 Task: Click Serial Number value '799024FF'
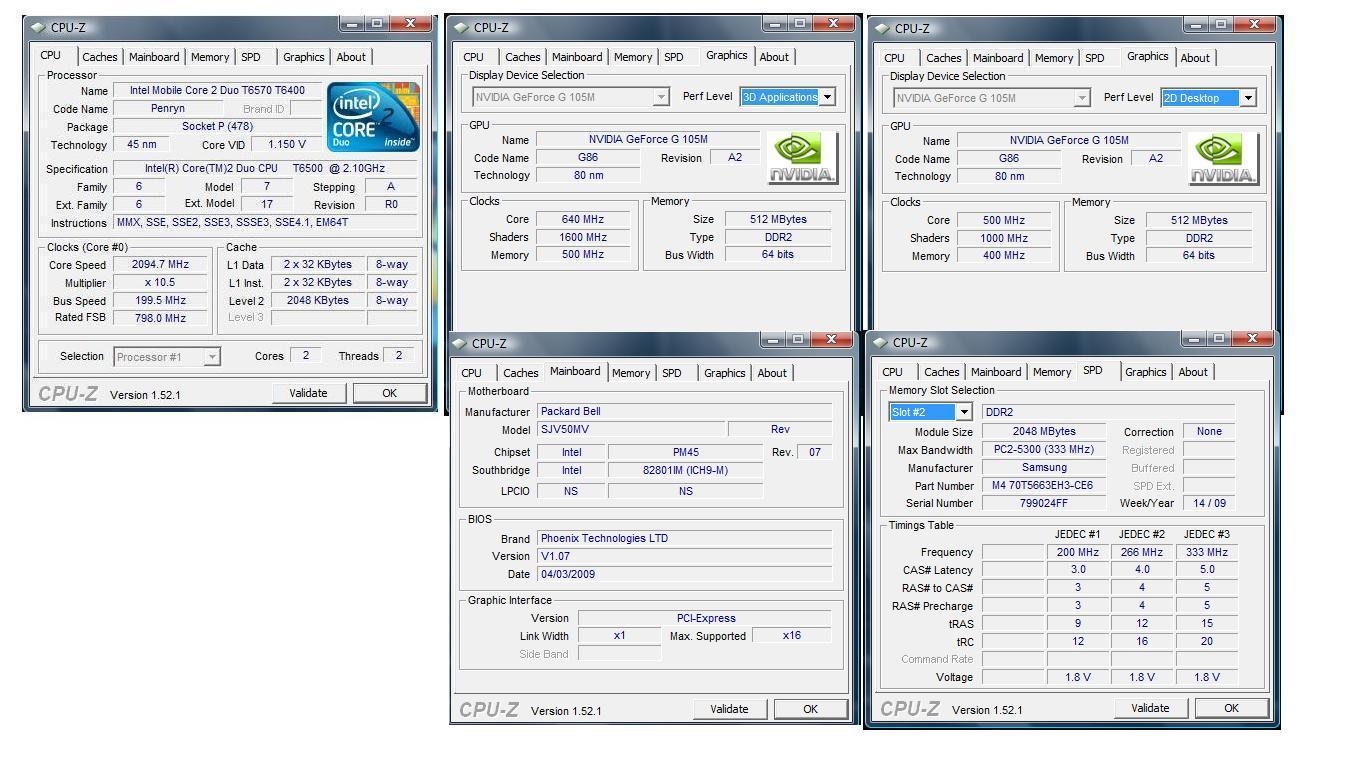[1043, 503]
